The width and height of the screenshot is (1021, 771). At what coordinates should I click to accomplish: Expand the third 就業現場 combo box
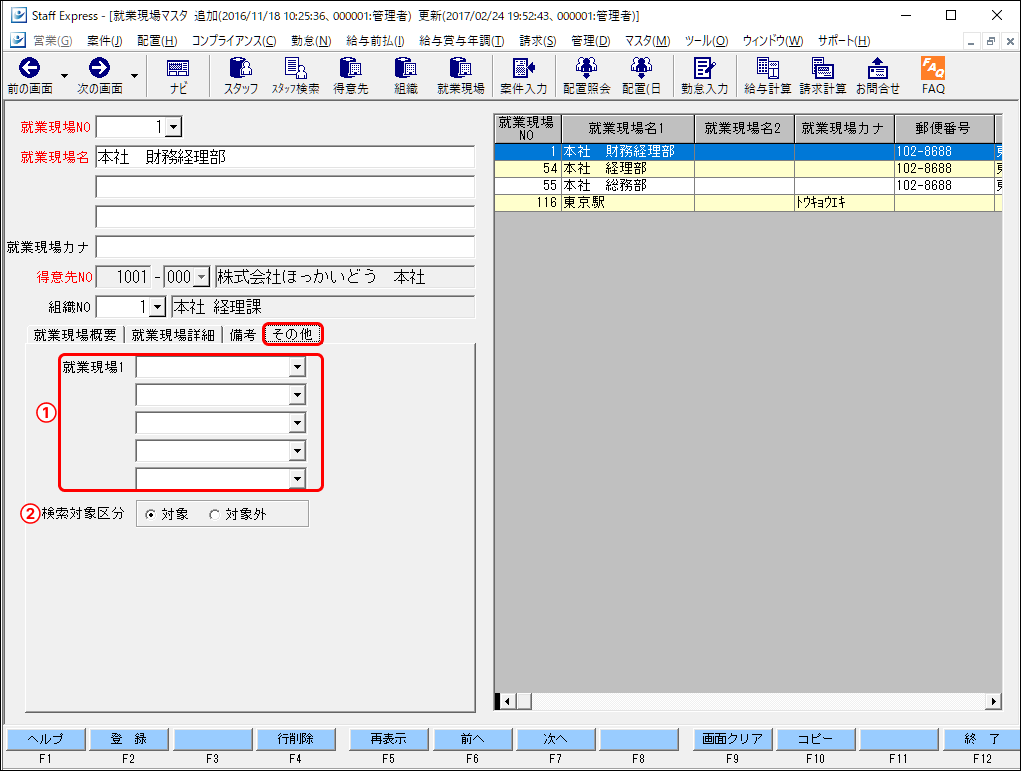[297, 423]
